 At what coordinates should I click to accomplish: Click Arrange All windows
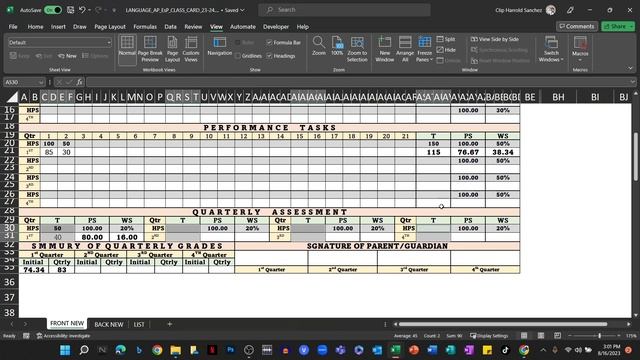405,49
